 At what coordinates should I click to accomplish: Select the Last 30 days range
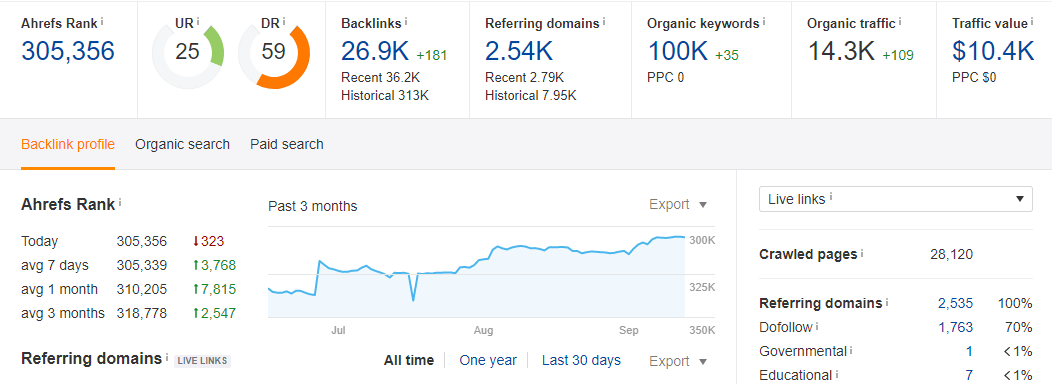pyautogui.click(x=581, y=361)
